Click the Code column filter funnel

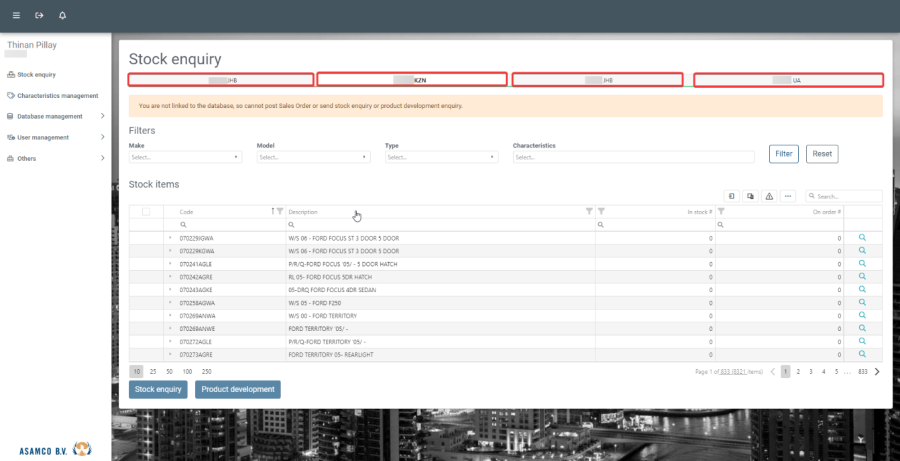(279, 211)
